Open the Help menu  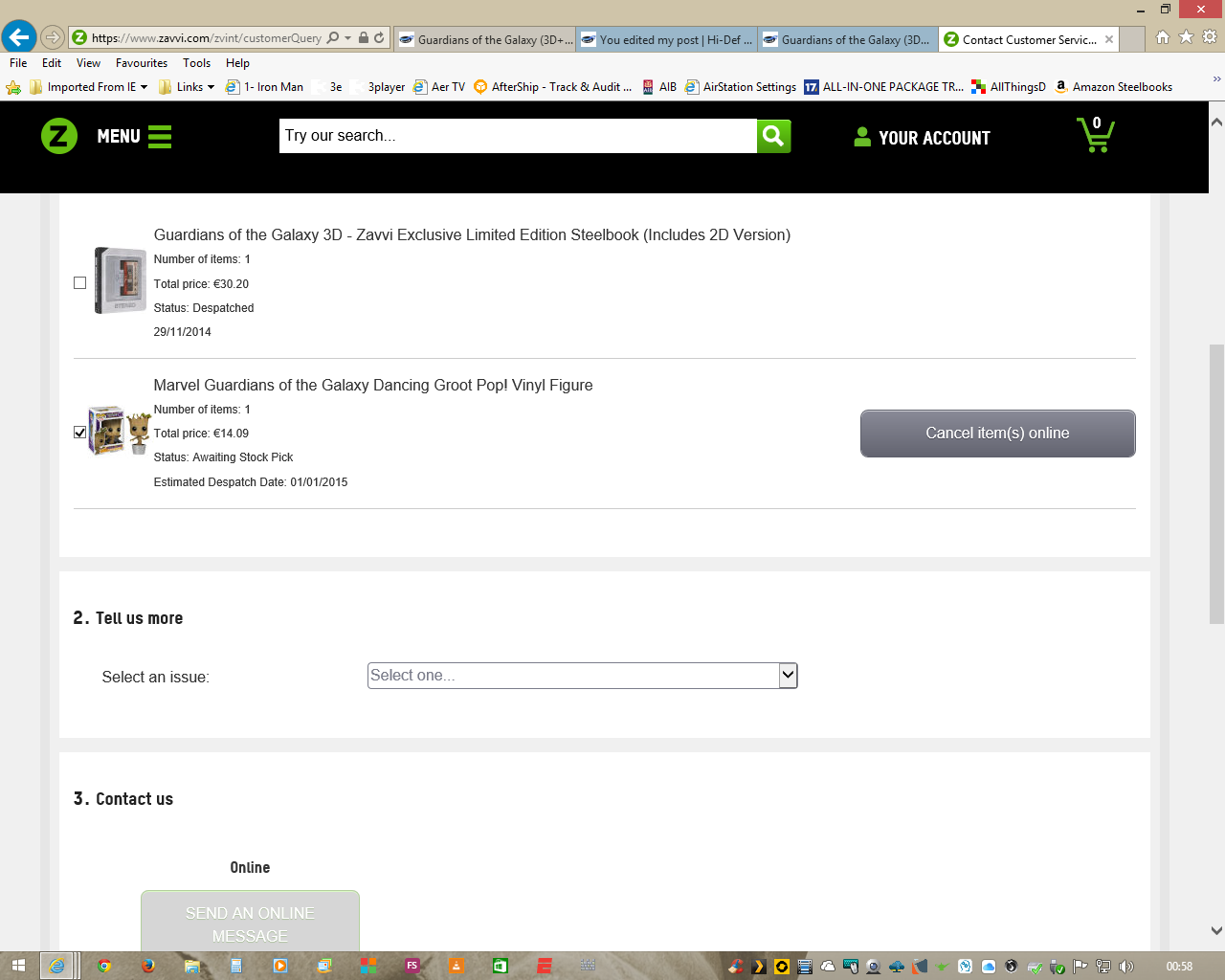coord(237,63)
